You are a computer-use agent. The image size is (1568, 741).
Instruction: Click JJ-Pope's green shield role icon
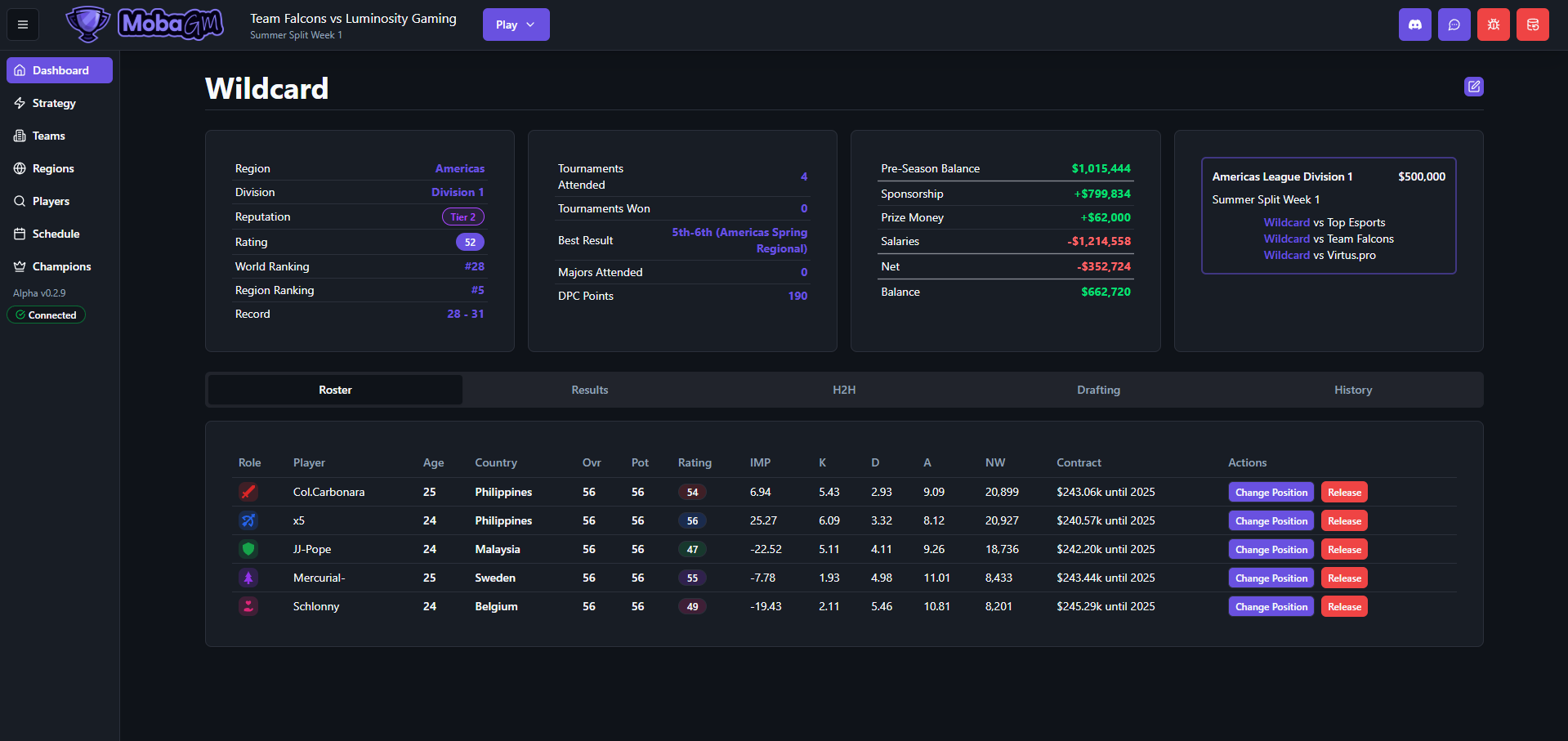(x=248, y=549)
